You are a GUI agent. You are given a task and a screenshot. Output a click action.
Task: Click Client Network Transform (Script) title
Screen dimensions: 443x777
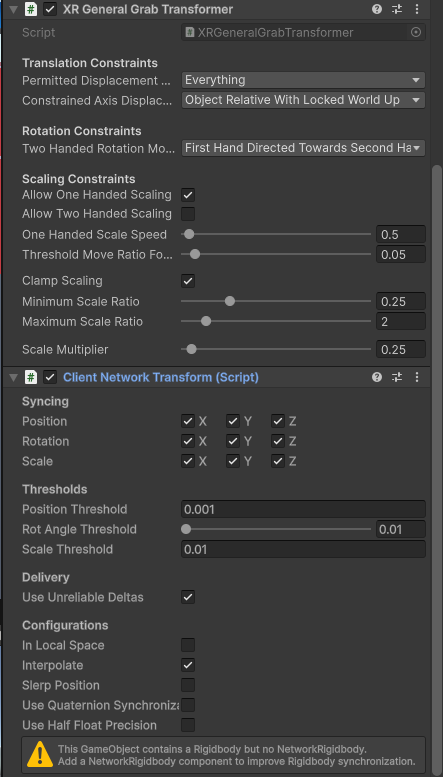[x=161, y=378]
